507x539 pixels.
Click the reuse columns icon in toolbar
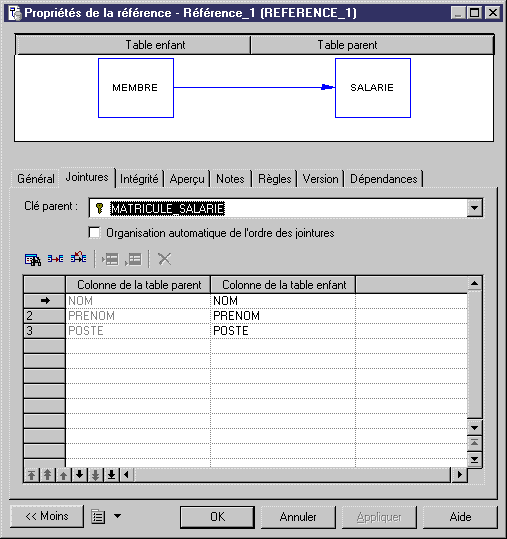[55, 258]
